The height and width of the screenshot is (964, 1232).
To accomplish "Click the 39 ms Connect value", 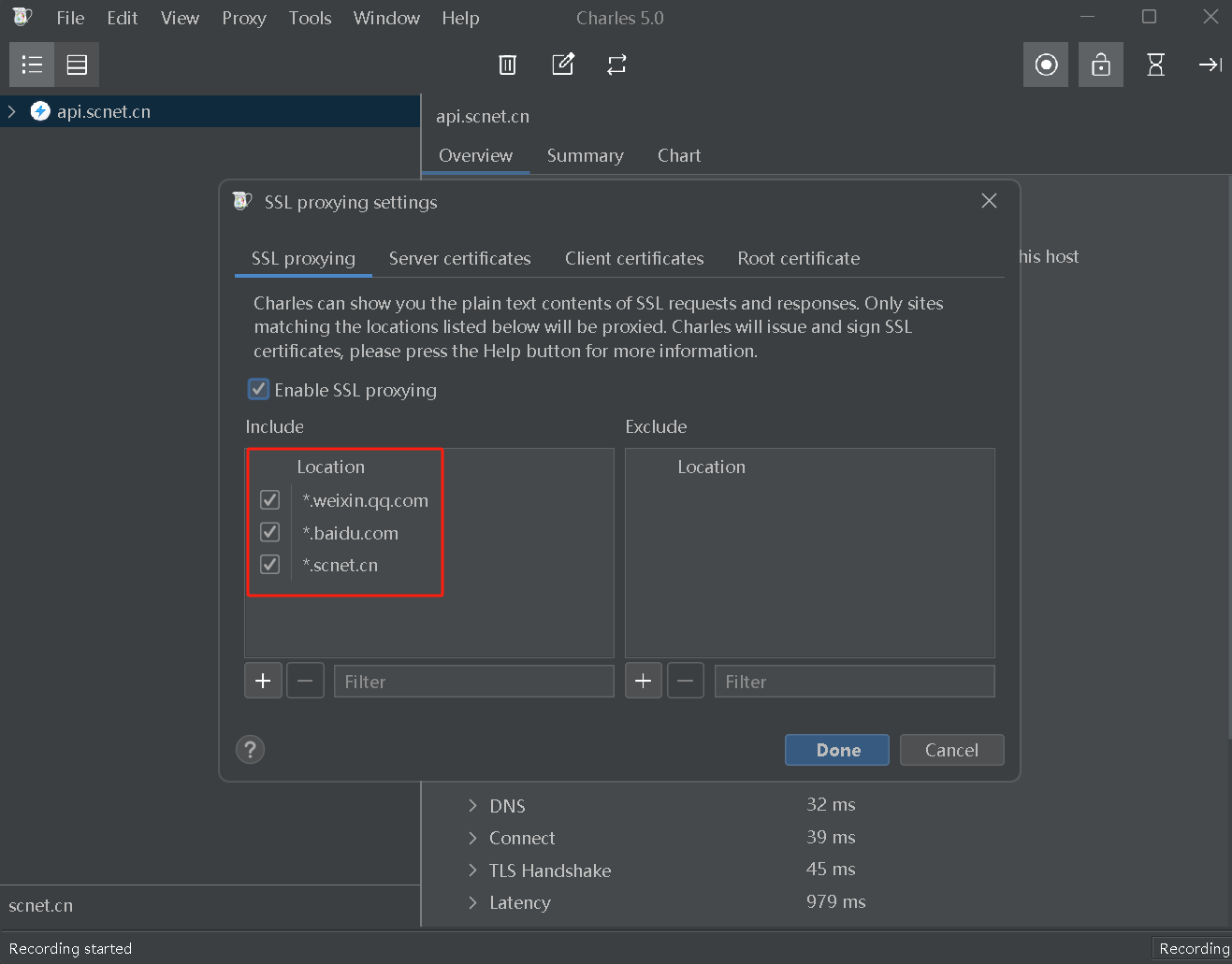I will (831, 837).
